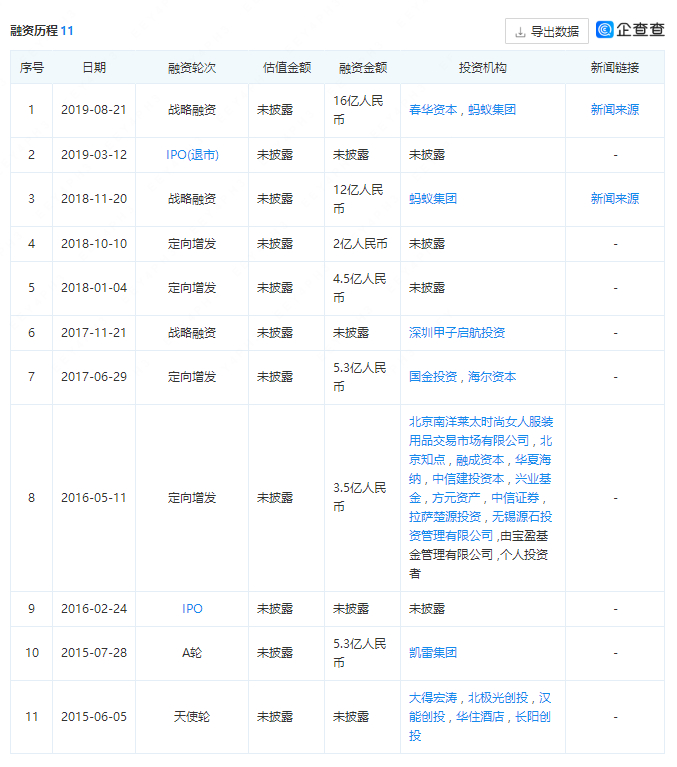The image size is (677, 767).
Task: Open the IPO(退市) link
Action: pos(192,155)
